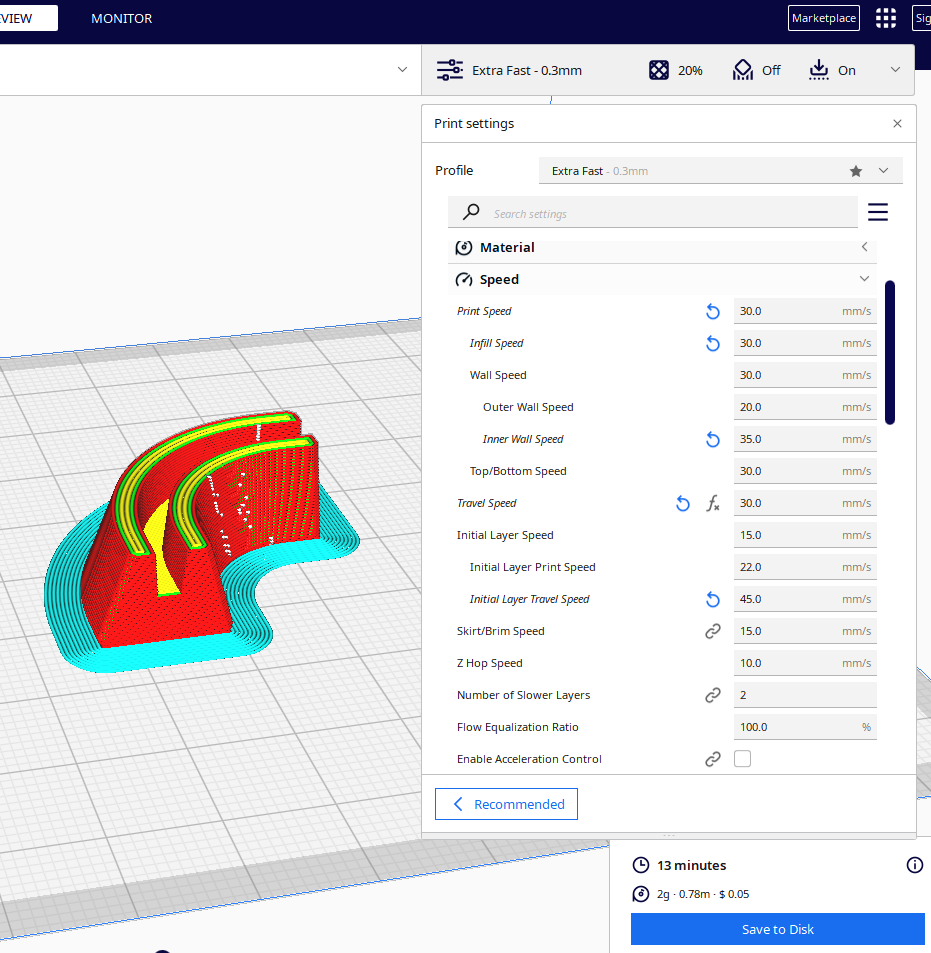Click inside the Search settings field
This screenshot has width=931, height=953.
650,212
